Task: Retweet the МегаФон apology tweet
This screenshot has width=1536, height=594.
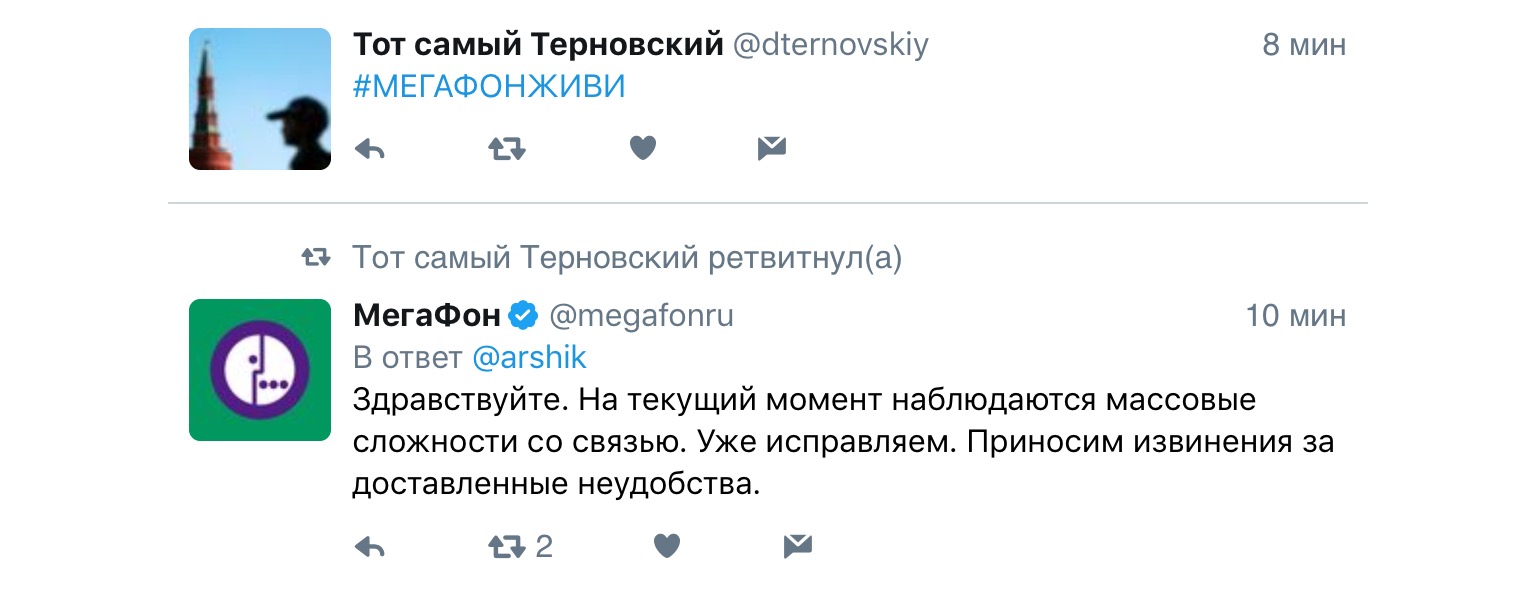Action: pos(506,546)
